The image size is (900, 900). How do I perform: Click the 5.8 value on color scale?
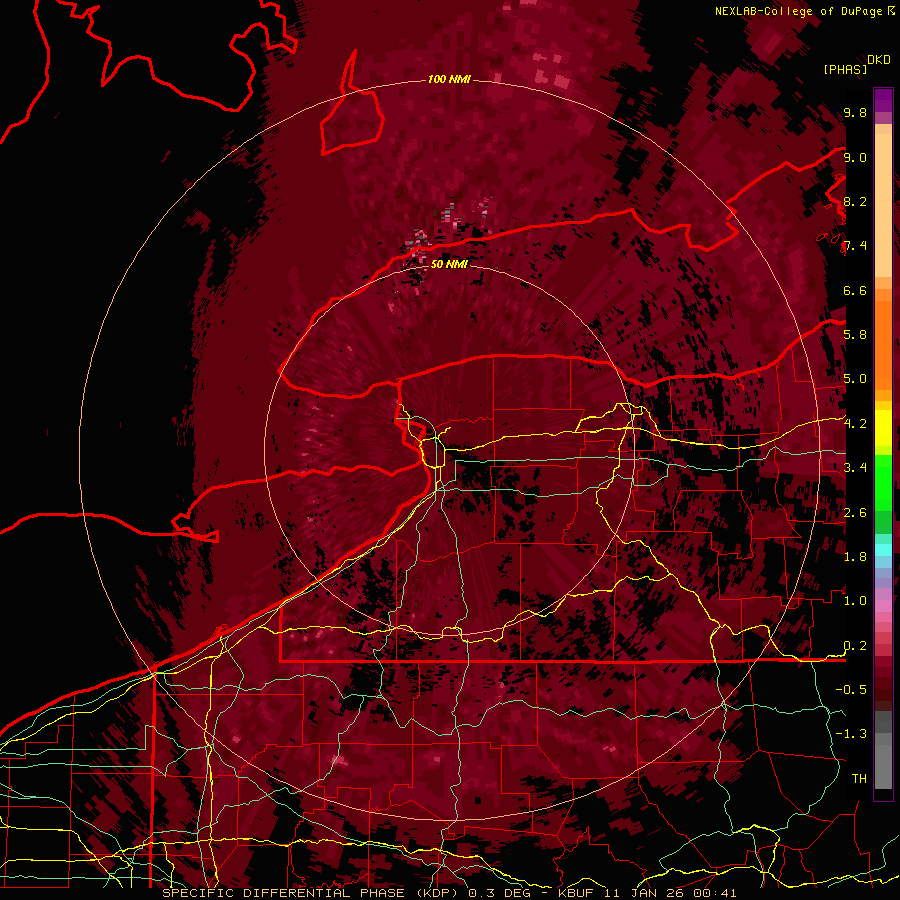coord(855,335)
